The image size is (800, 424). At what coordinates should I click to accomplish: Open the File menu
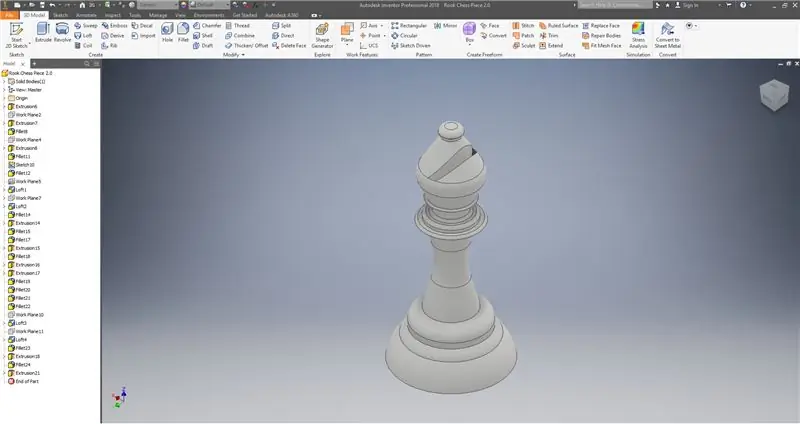tap(8, 16)
